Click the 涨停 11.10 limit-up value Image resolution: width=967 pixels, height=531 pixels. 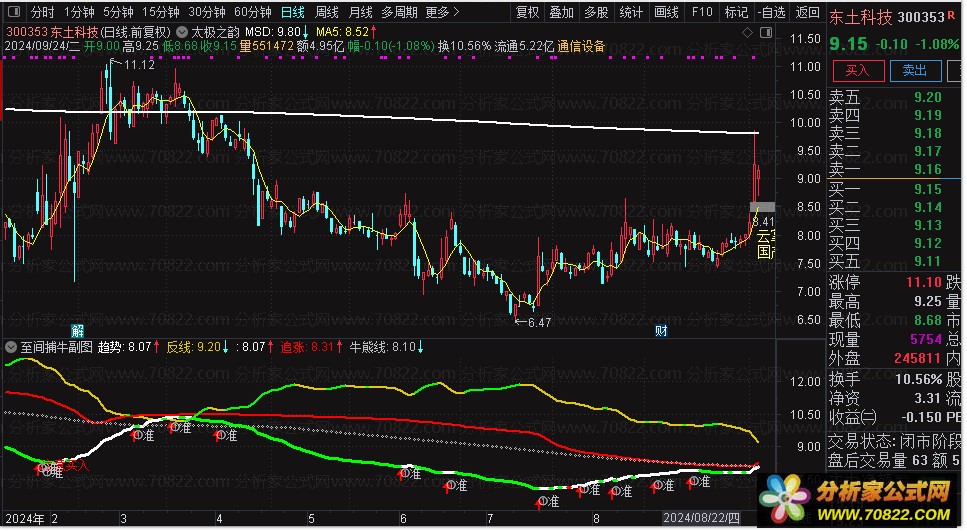point(924,282)
